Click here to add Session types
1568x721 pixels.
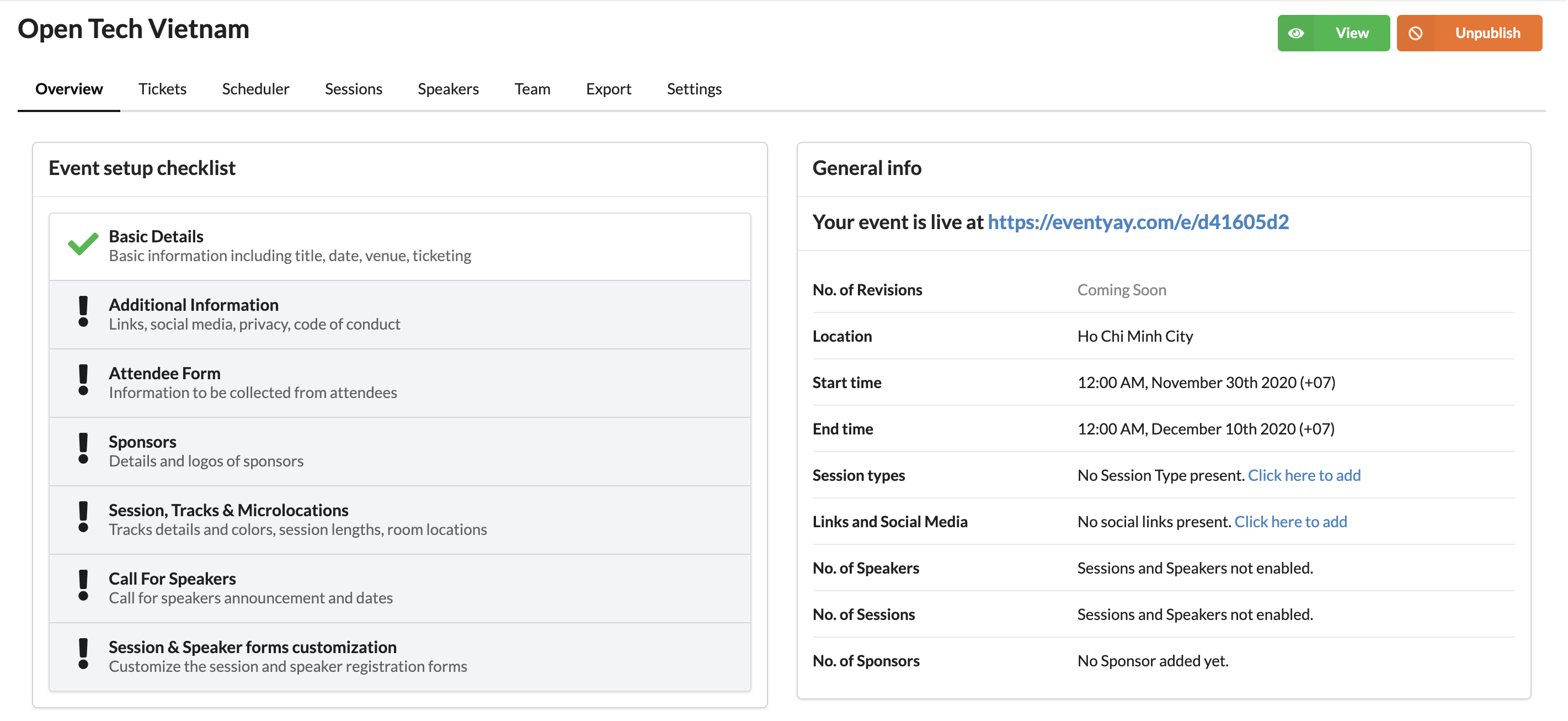[x=1304, y=475]
